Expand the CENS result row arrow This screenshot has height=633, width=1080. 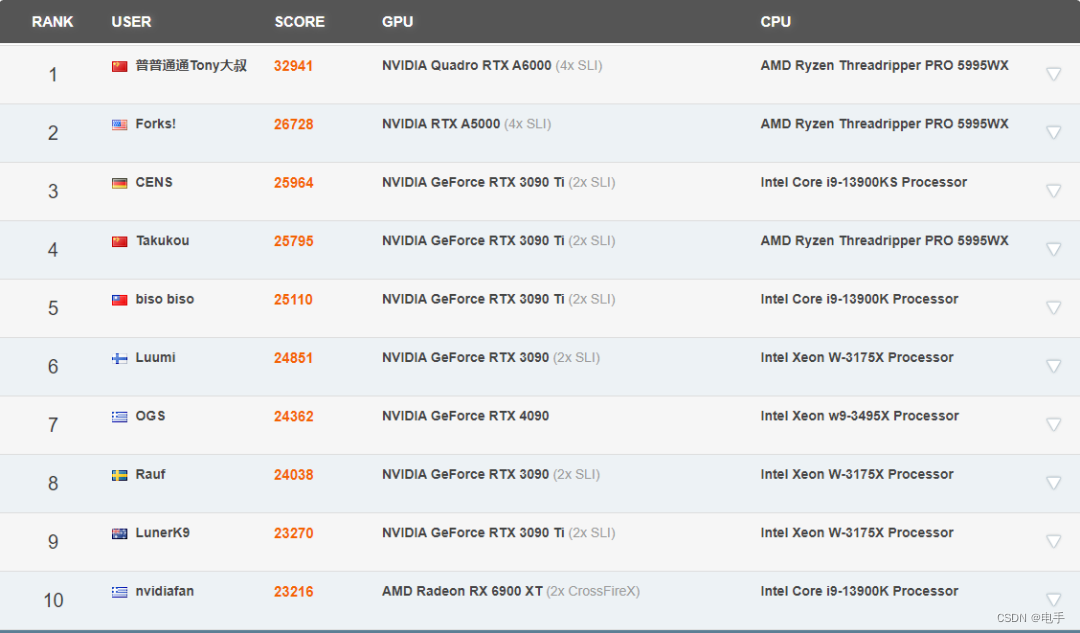click(1053, 191)
